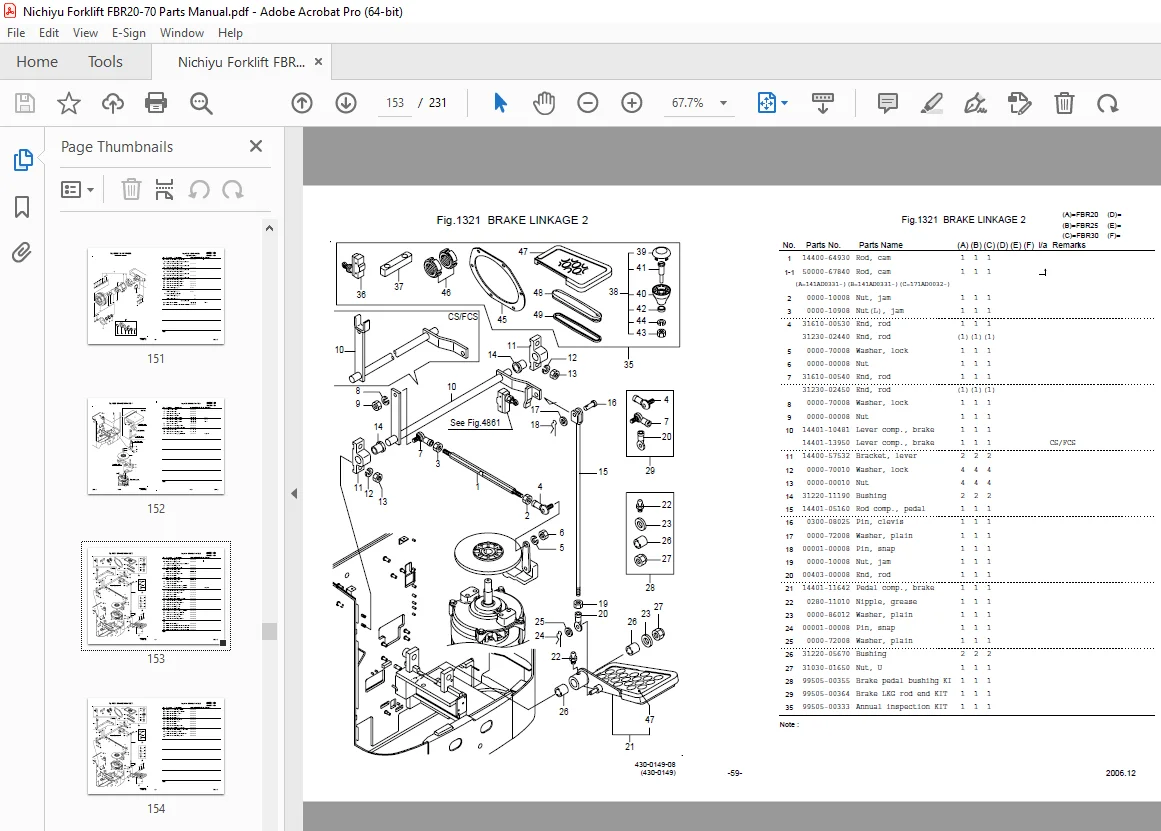Open the E-Sign menu
1161x831 pixels.
coord(129,33)
